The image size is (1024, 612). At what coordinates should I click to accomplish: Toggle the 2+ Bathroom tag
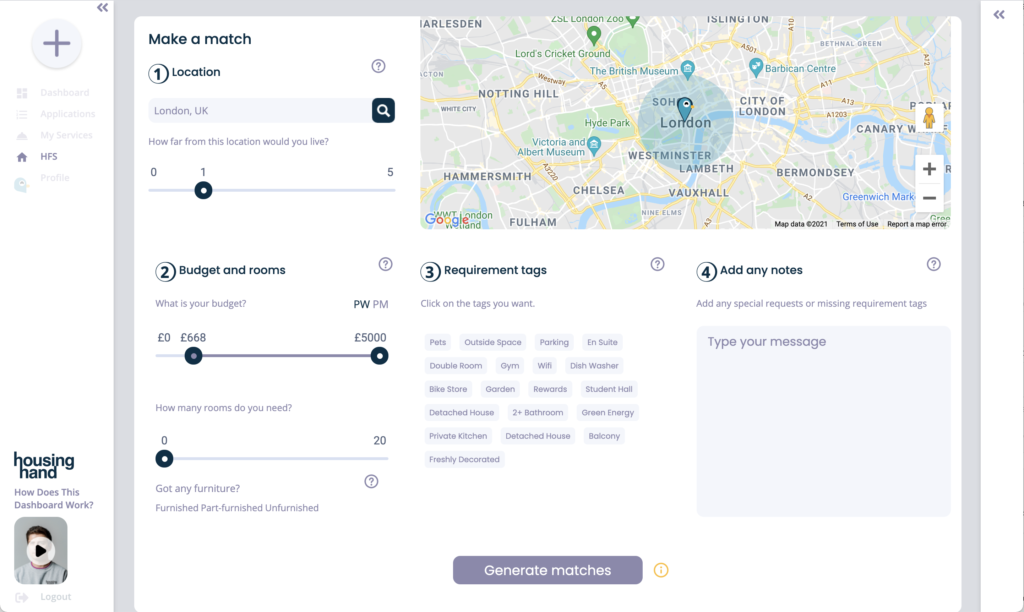[537, 413]
